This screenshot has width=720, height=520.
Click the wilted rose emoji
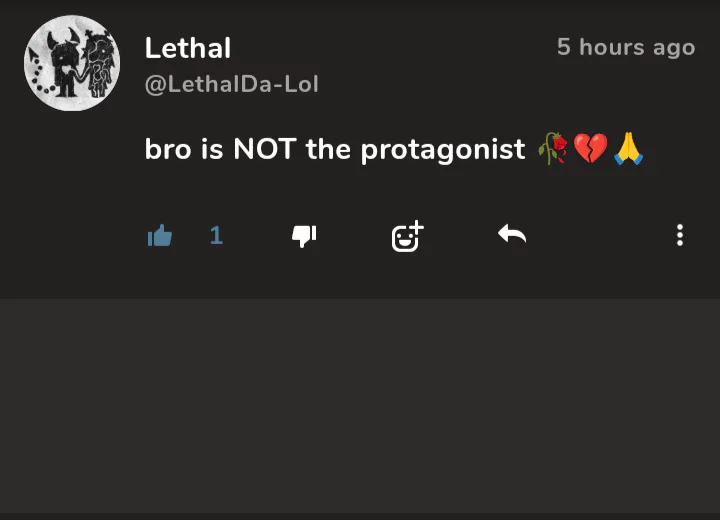tap(553, 150)
